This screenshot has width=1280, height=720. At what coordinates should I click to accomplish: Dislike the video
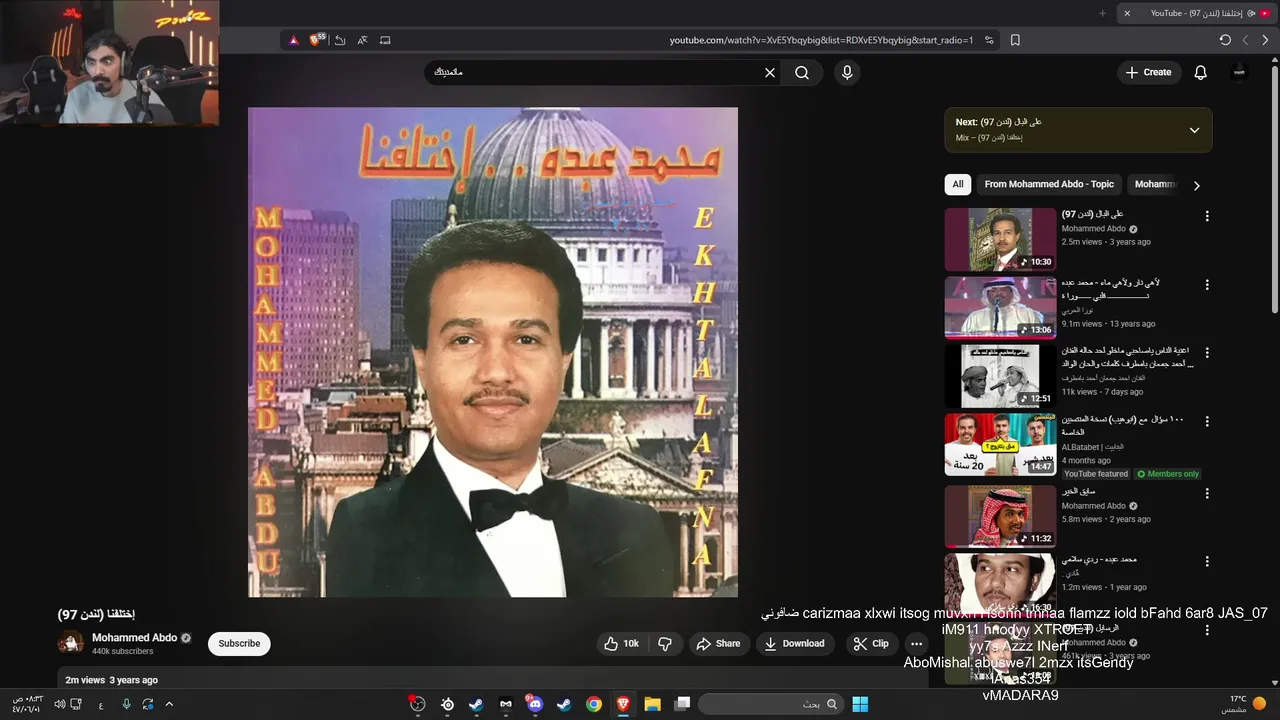point(665,643)
